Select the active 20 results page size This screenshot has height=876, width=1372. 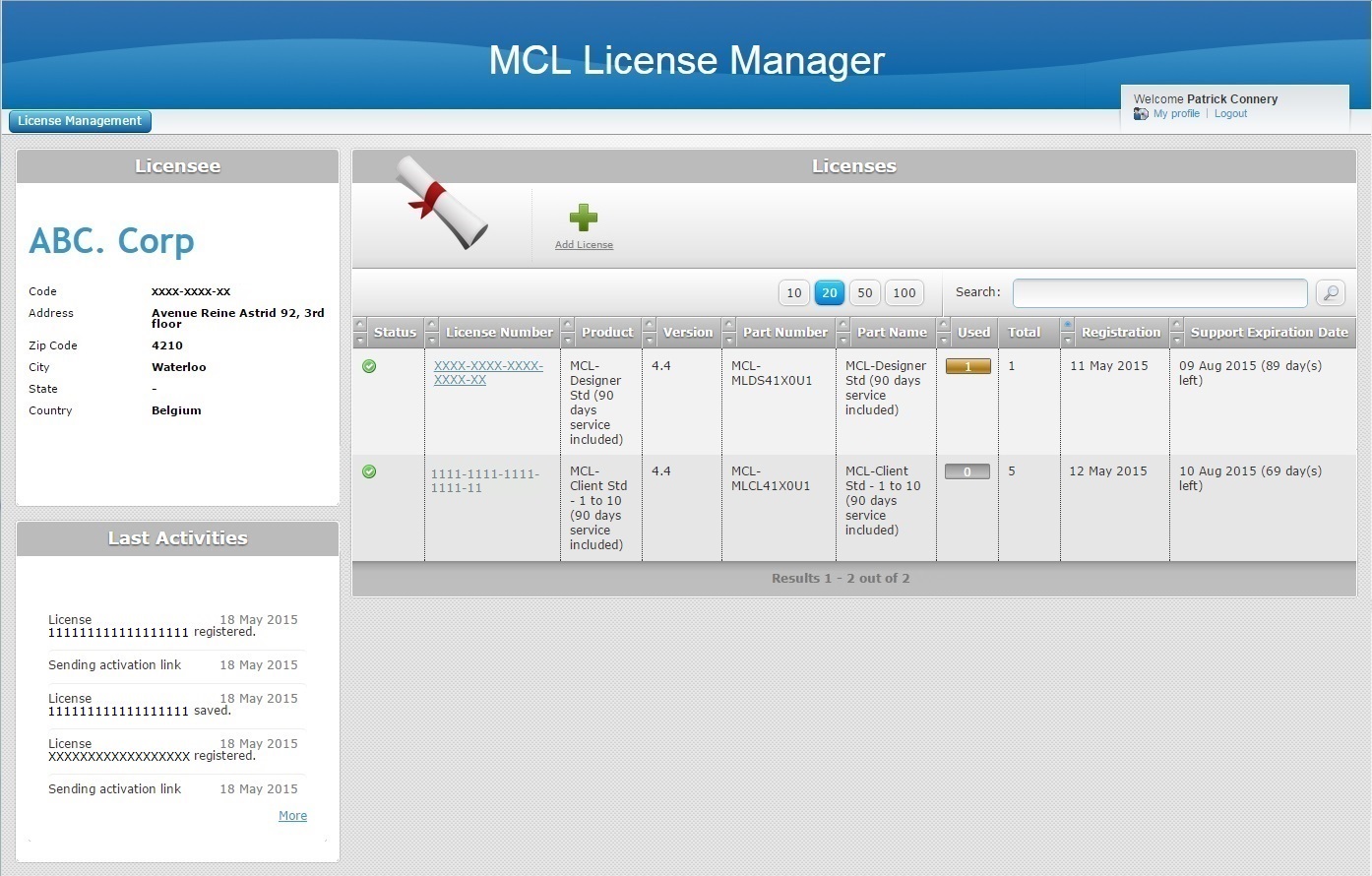[x=829, y=292]
